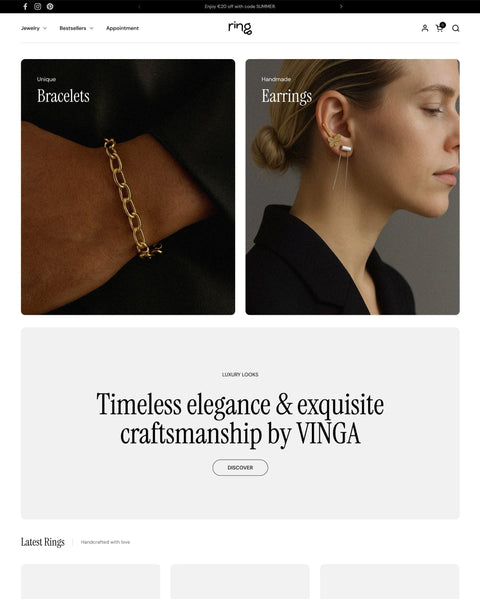The height and width of the screenshot is (599, 480).
Task: Expand the Jewelry dropdown menu
Action: [x=34, y=28]
